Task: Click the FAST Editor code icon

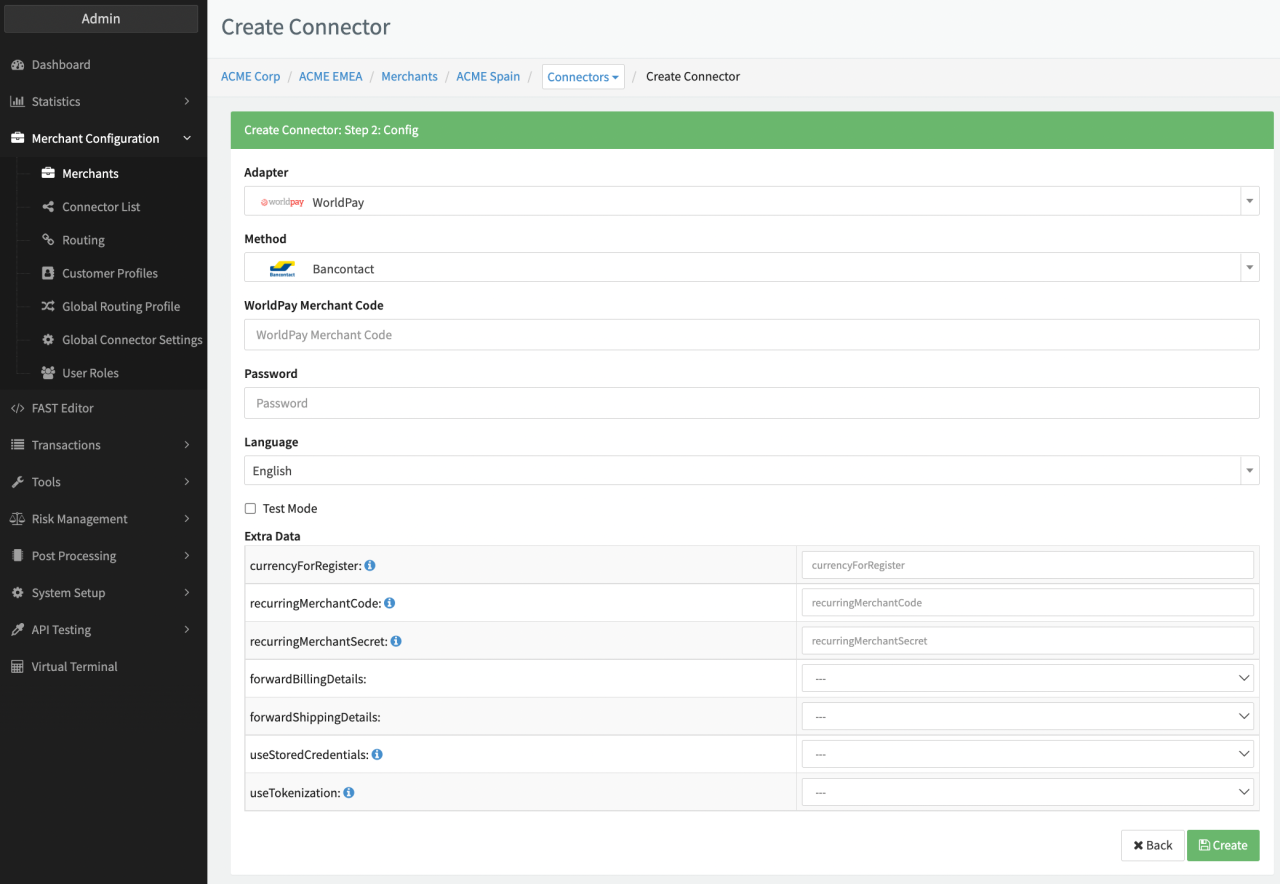Action: click(x=17, y=408)
